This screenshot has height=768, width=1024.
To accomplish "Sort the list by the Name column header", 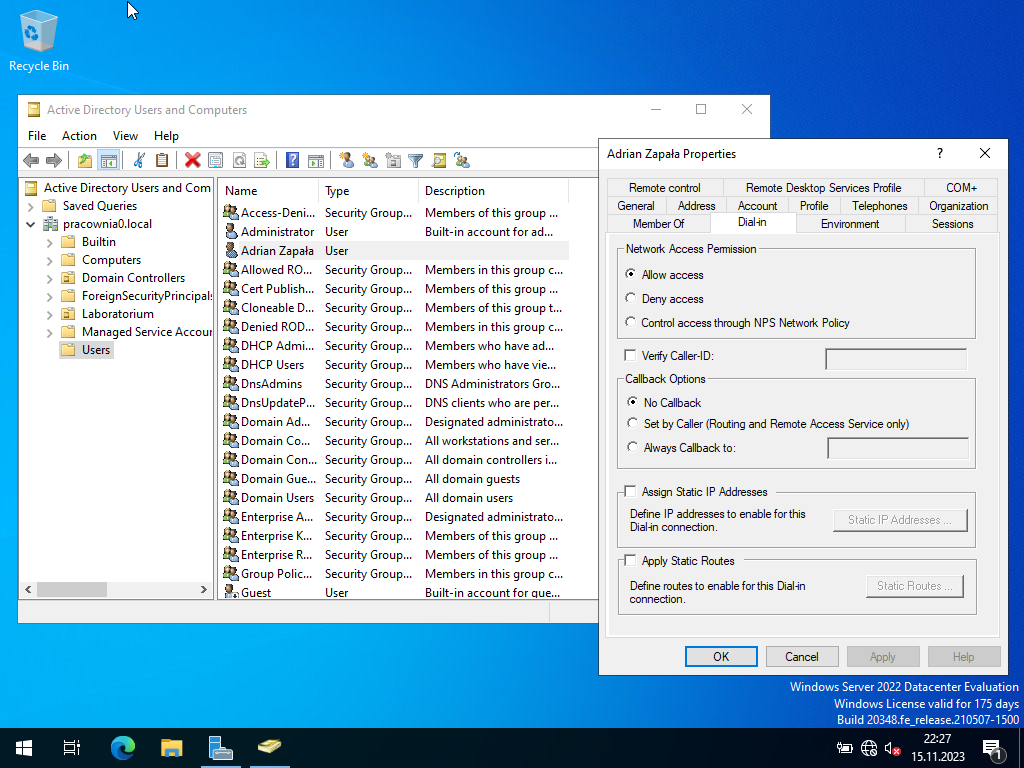I will (268, 191).
